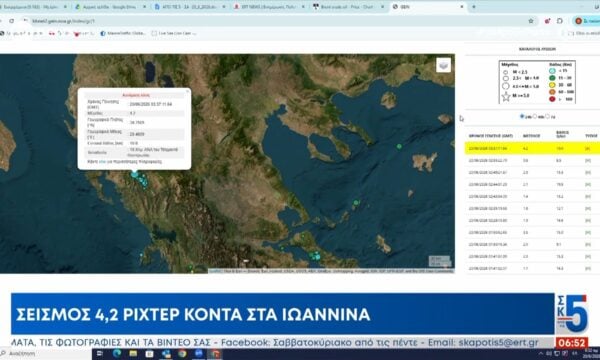Click the orange 60-100 km depth swatch
This screenshot has width=600, height=360.
[552, 92]
